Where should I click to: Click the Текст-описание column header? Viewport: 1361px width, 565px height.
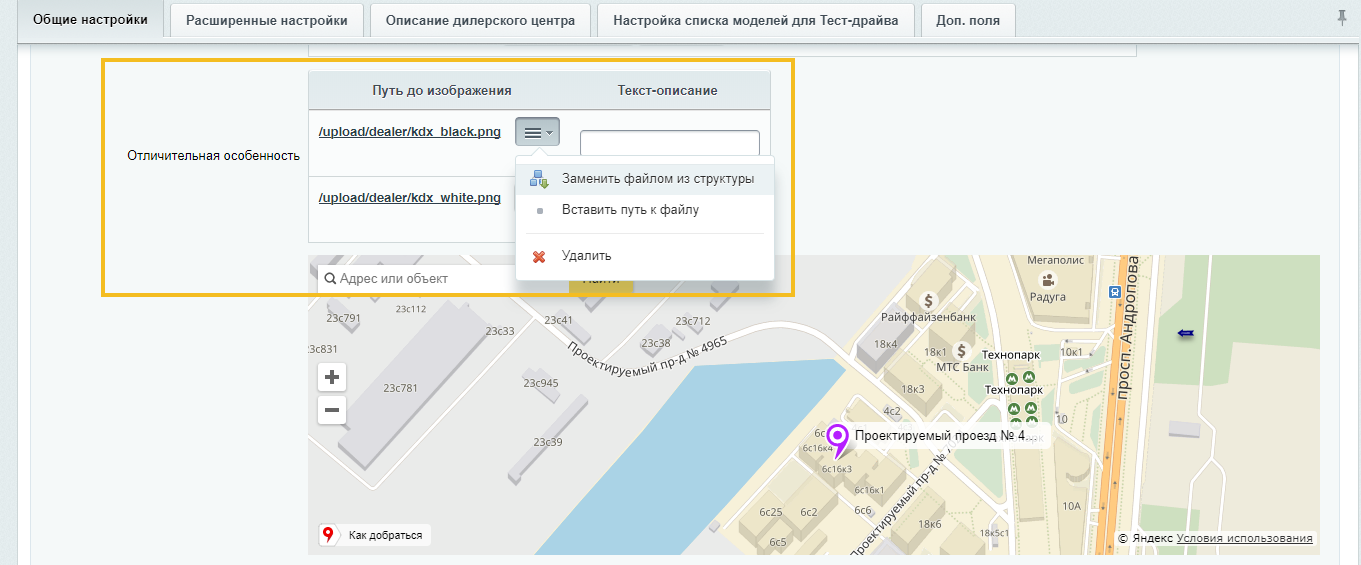click(668, 91)
